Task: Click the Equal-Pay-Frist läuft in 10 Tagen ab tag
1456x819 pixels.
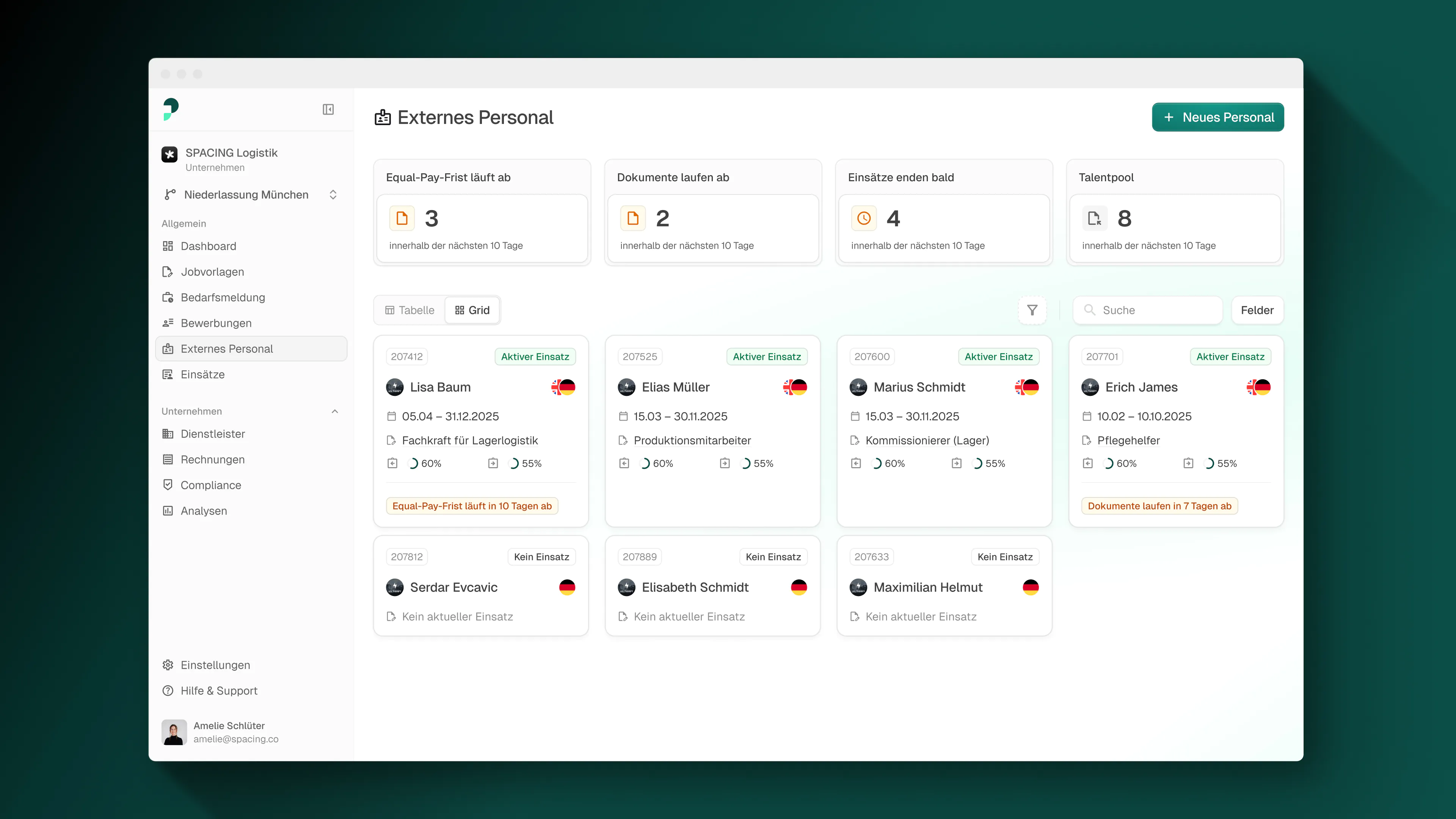Action: [472, 506]
